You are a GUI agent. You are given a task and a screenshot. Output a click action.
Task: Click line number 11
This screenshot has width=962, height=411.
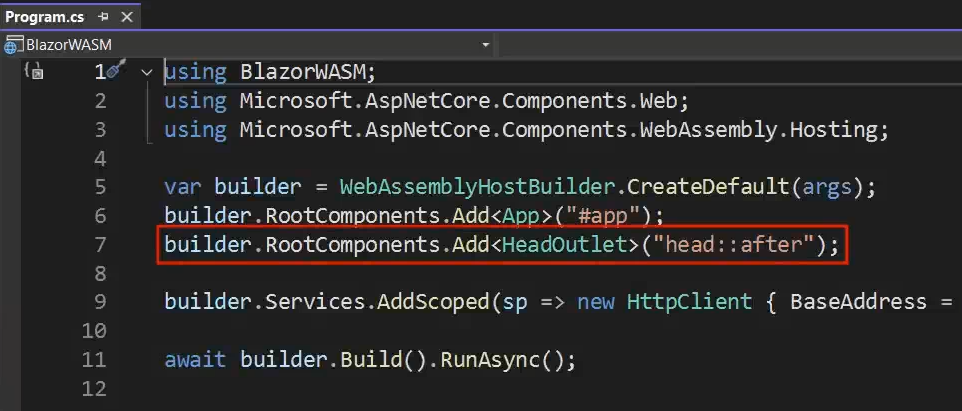coord(94,359)
